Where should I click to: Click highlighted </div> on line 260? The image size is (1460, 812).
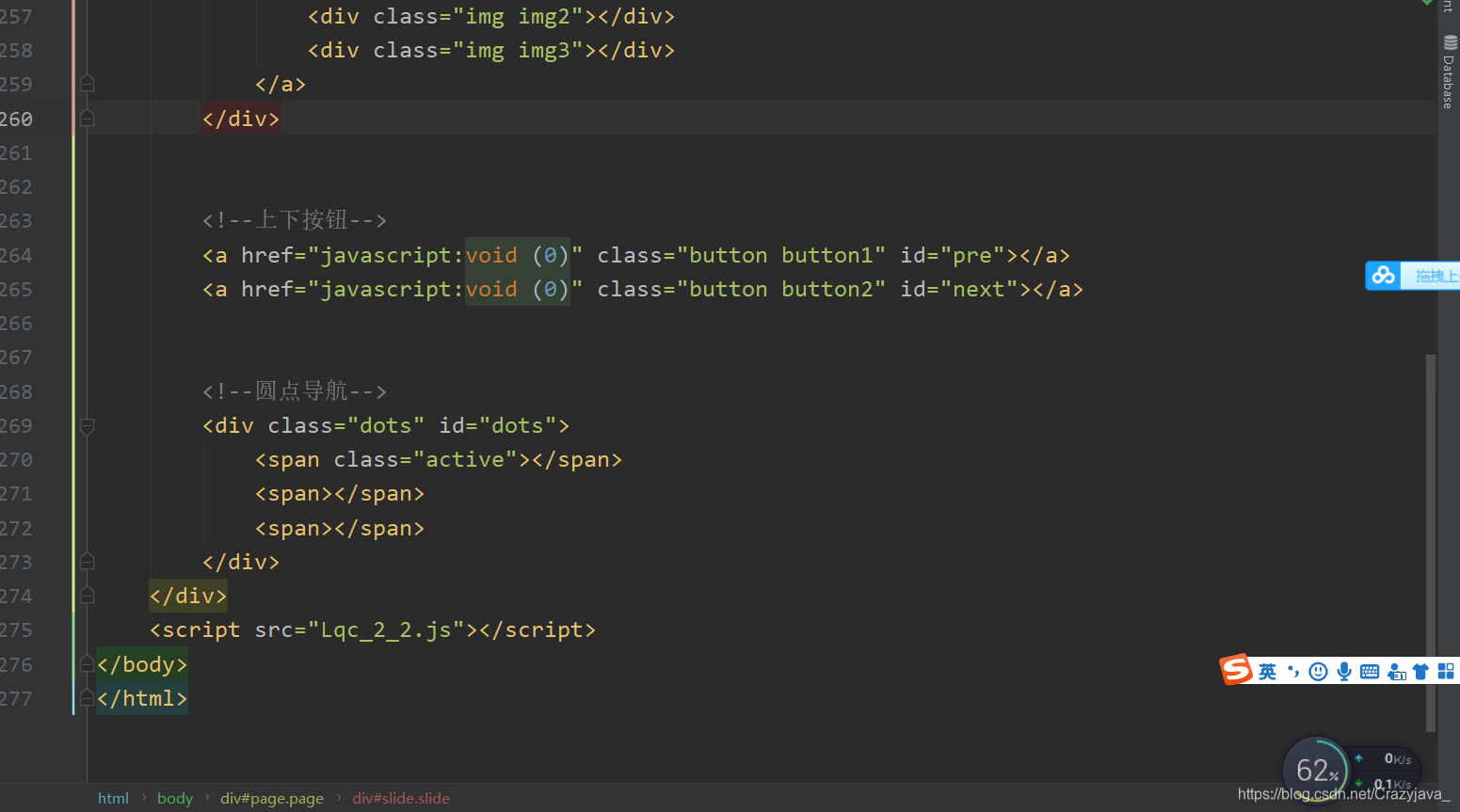click(x=241, y=119)
